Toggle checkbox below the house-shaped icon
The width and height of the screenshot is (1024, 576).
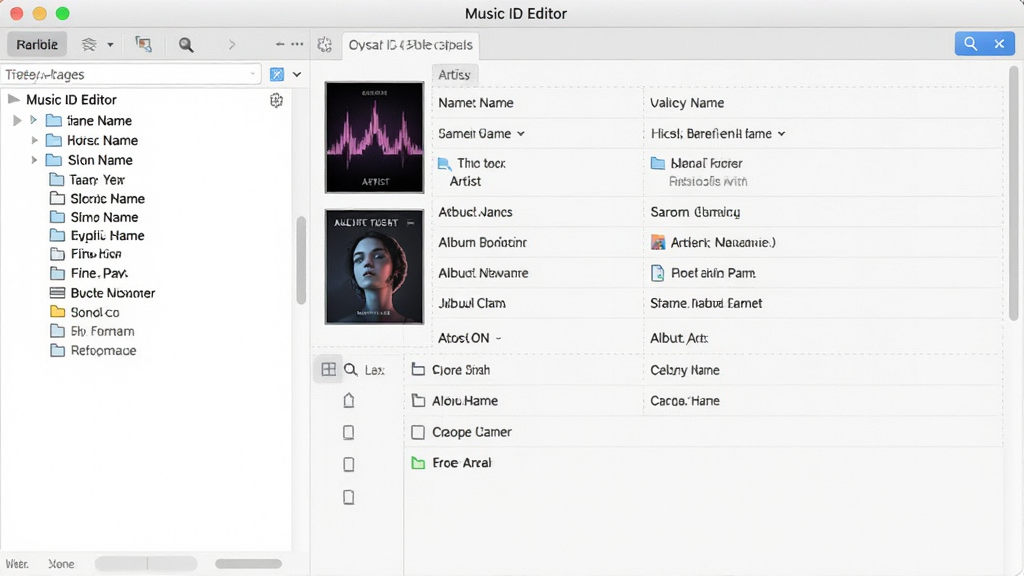[x=349, y=432]
